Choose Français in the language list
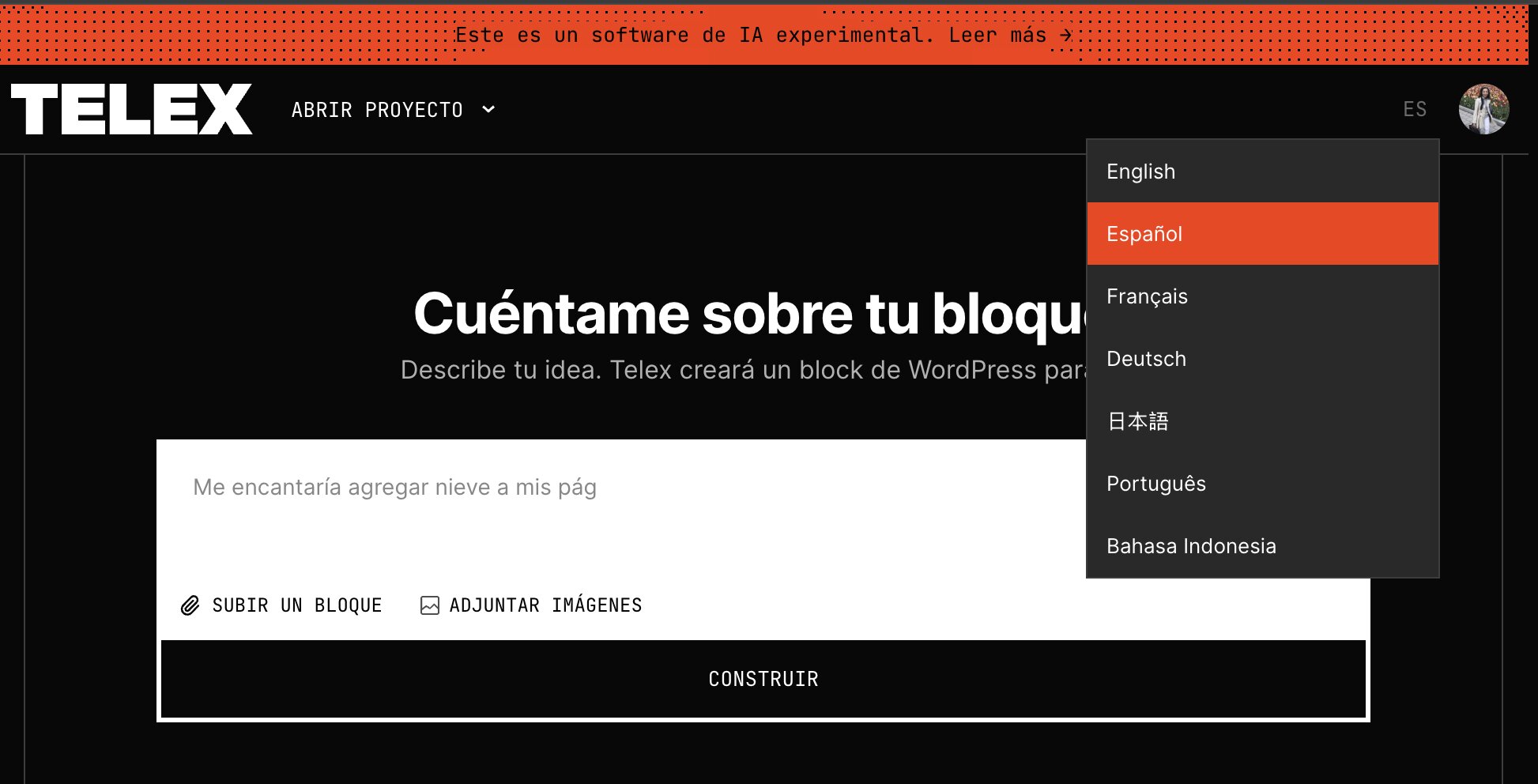The width and height of the screenshot is (1538, 784). point(1147,296)
